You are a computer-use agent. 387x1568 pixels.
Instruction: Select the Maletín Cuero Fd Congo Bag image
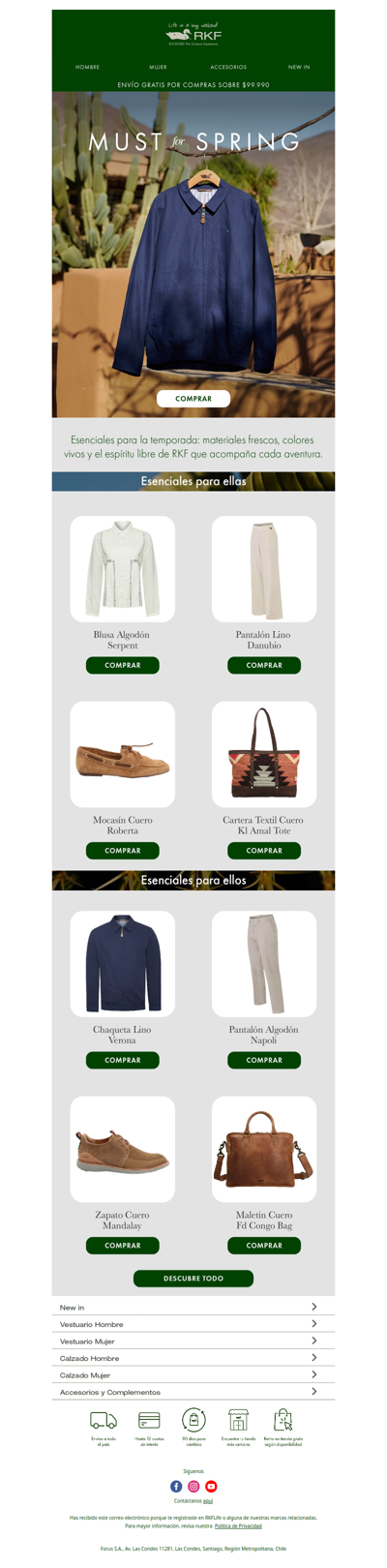pyautogui.click(x=264, y=1149)
